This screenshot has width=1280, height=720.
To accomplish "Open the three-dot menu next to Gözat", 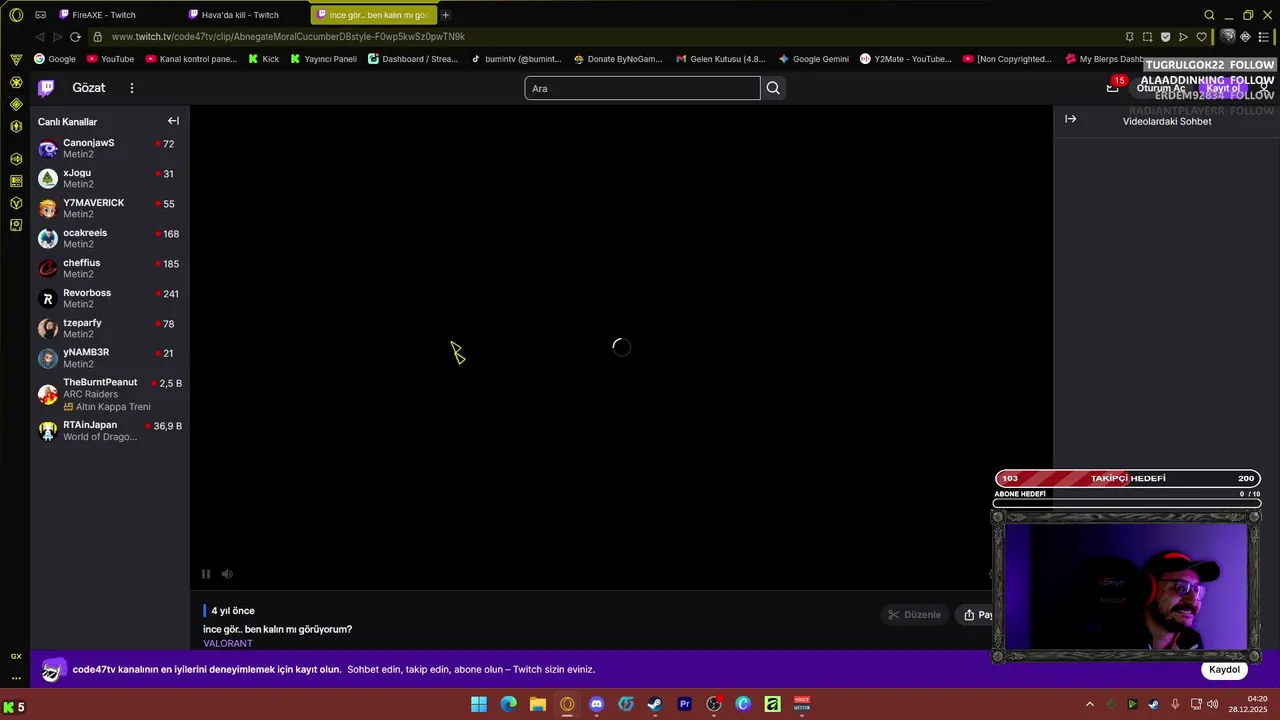I will pos(131,88).
